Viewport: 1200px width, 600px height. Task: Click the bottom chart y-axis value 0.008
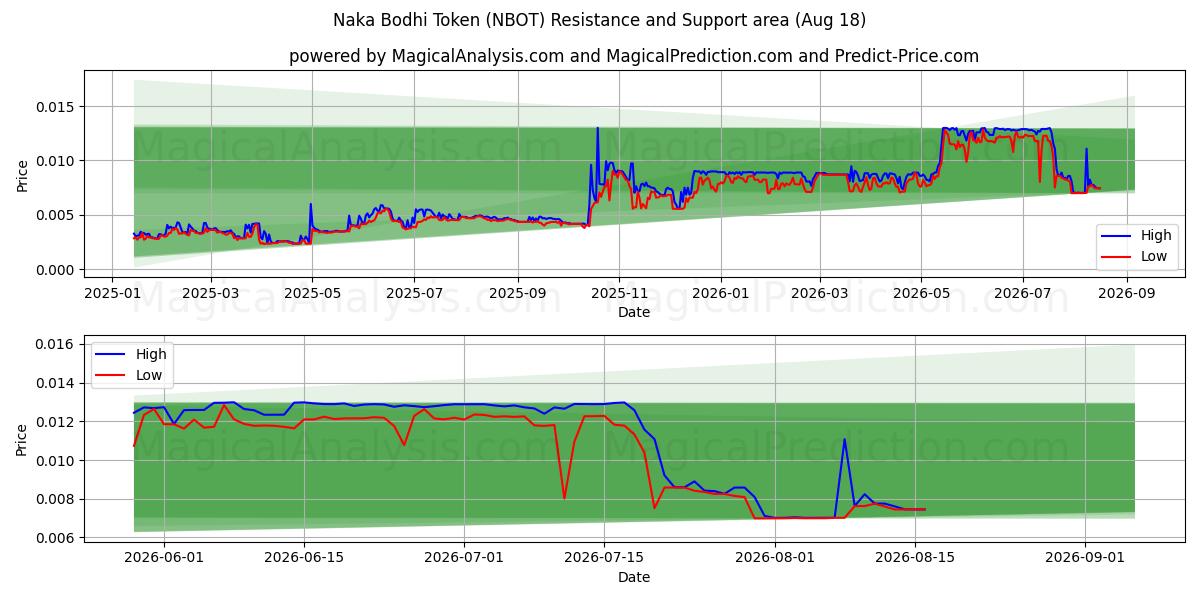pos(57,500)
